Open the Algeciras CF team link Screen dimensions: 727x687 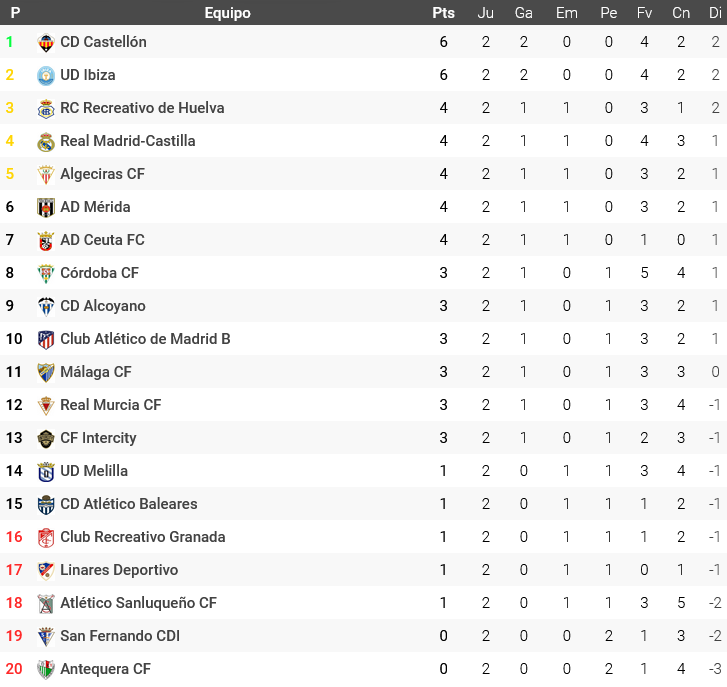click(x=102, y=174)
